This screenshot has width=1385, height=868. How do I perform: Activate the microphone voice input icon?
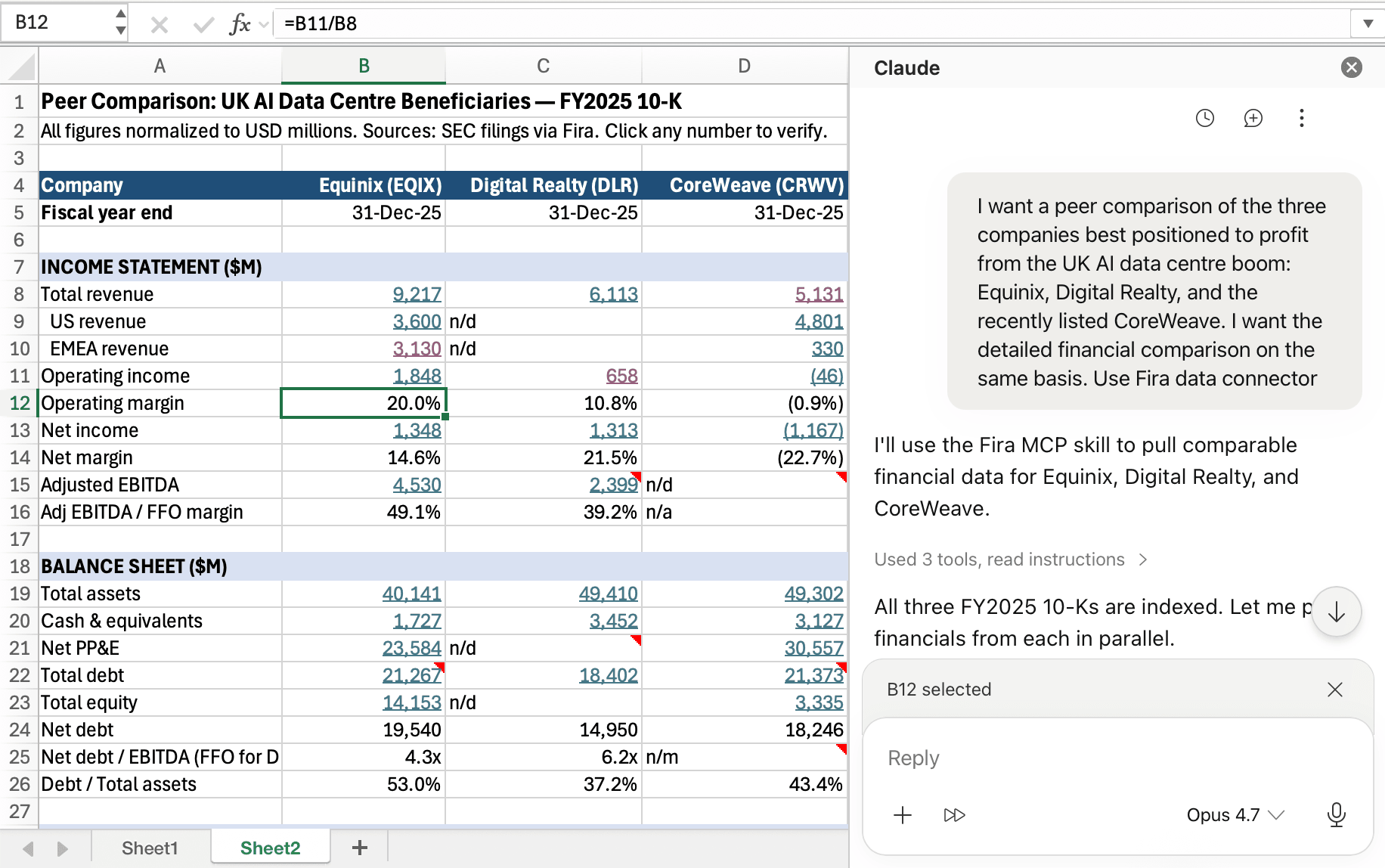(1336, 815)
